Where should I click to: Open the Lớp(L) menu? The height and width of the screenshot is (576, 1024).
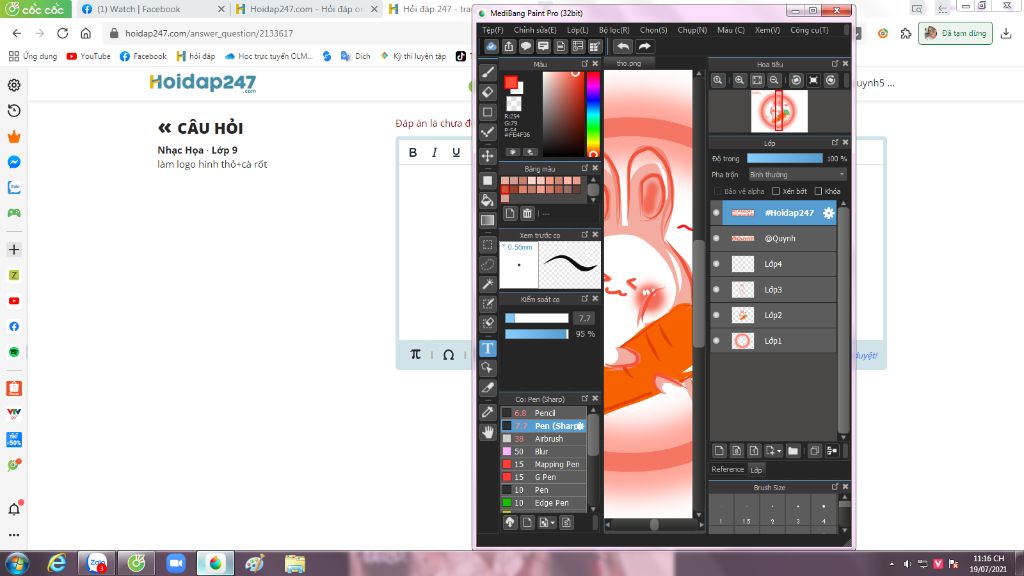click(x=577, y=30)
